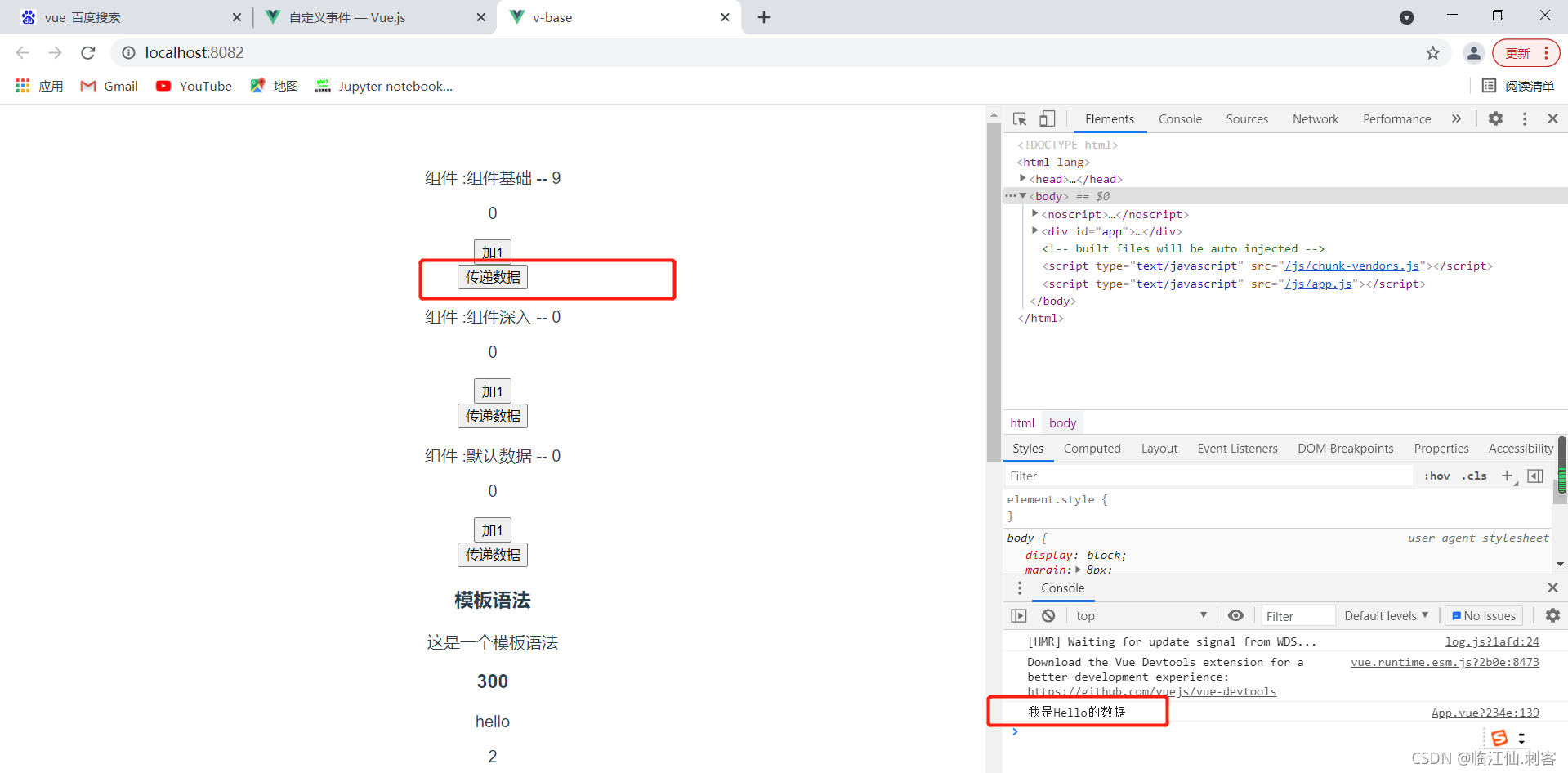Open the Properties pane tab

click(1441, 449)
